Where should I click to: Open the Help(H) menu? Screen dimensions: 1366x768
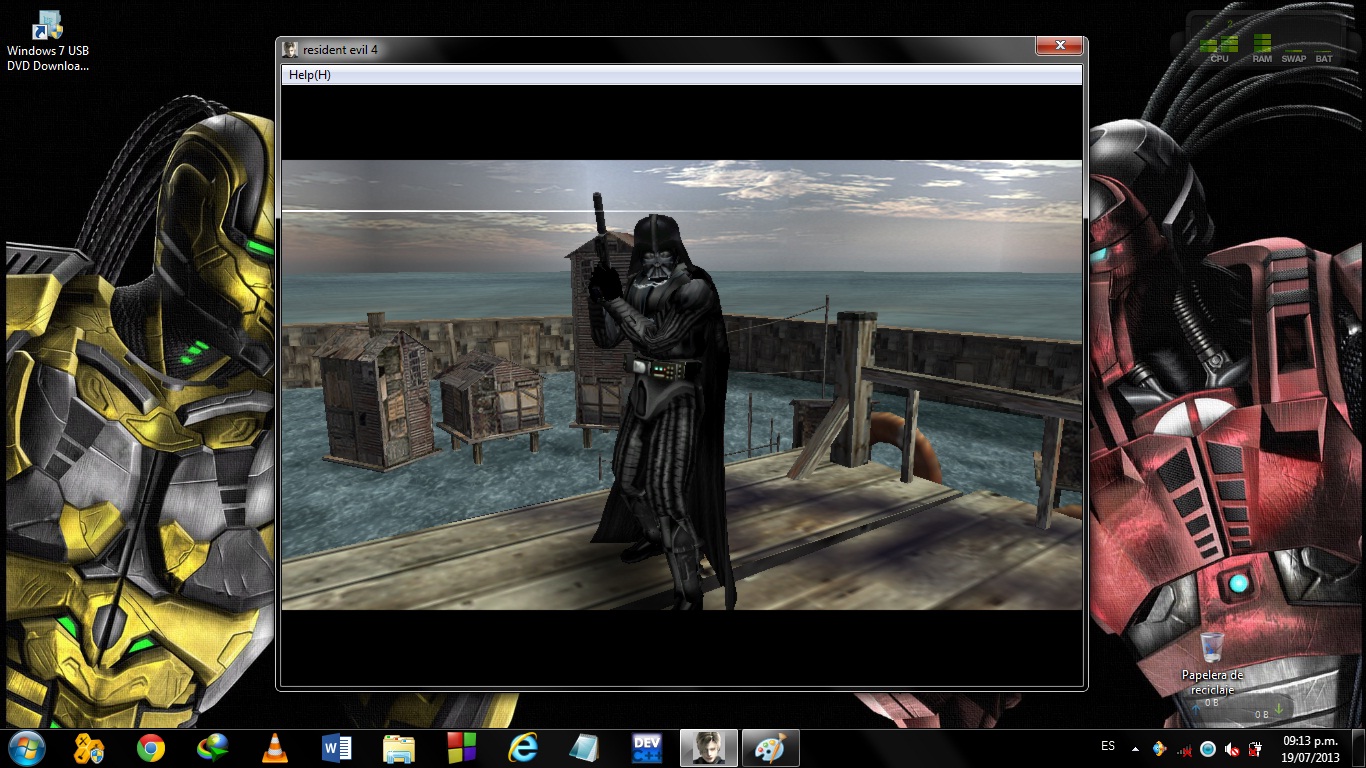309,75
